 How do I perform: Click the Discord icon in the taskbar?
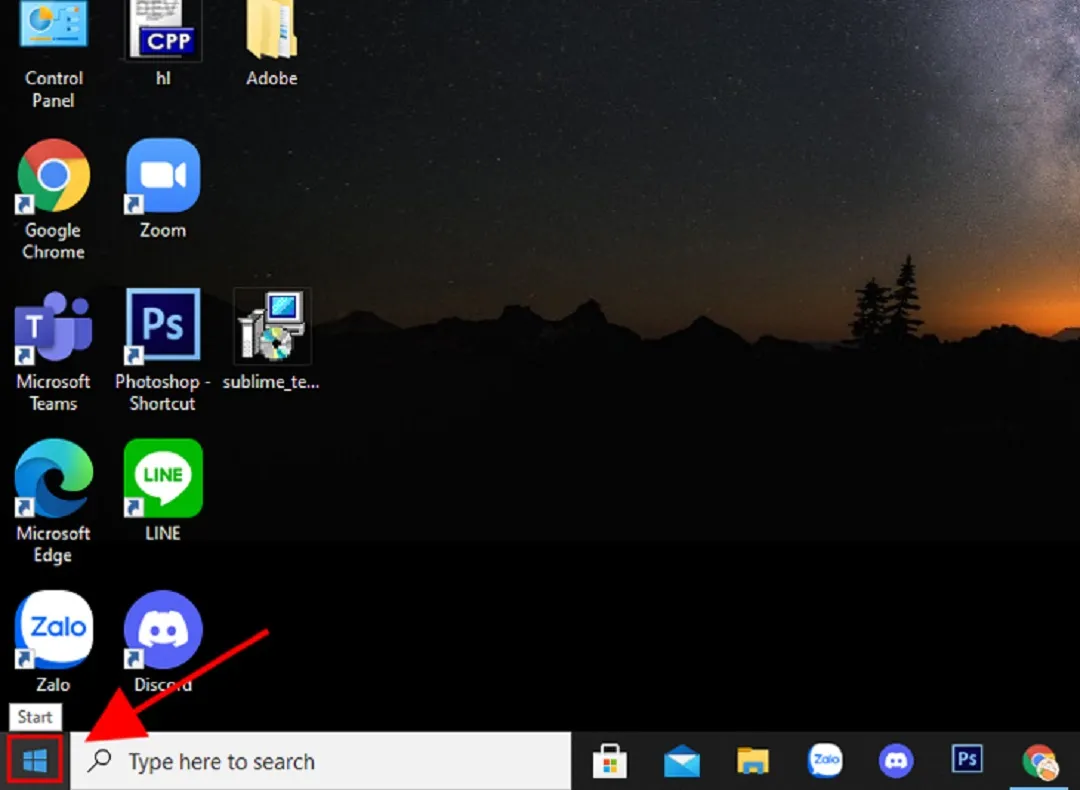click(x=896, y=762)
